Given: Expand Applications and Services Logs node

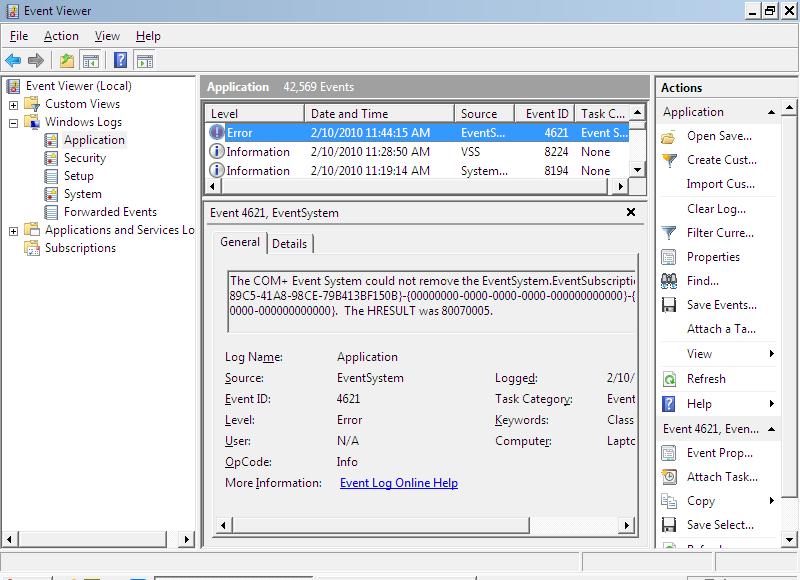Looking at the screenshot, I should point(14,231).
